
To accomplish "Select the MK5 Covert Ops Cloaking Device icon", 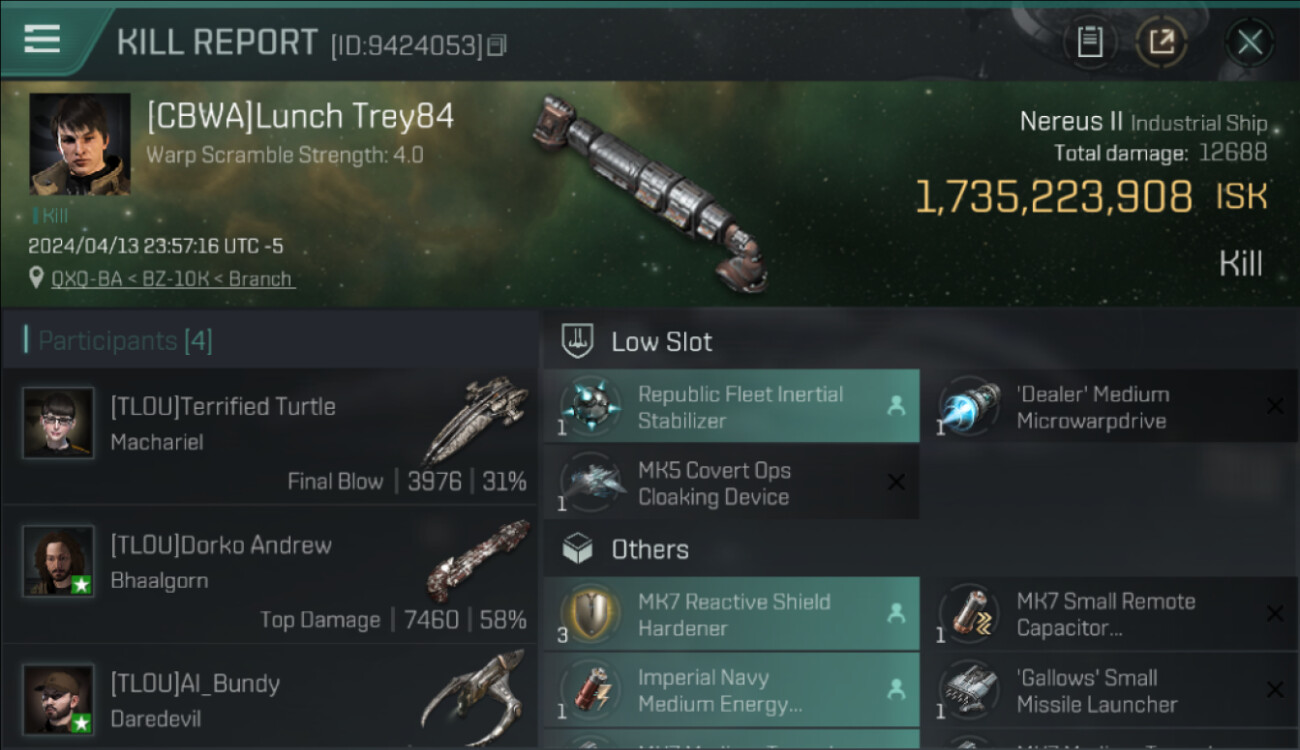I will click(x=592, y=483).
